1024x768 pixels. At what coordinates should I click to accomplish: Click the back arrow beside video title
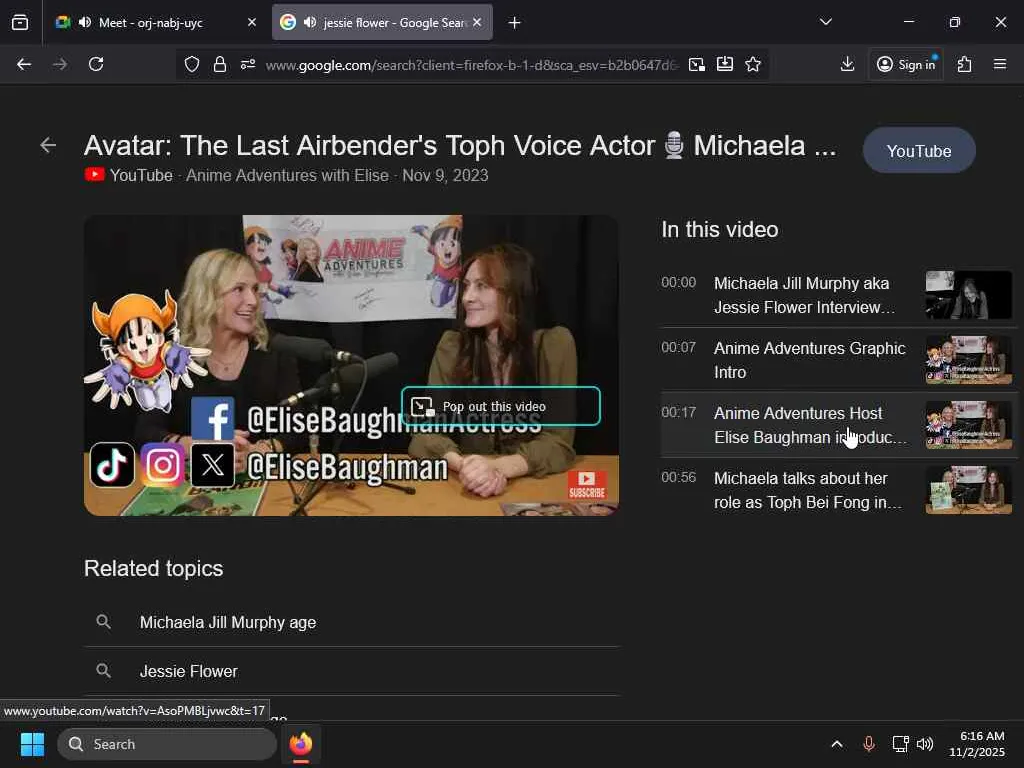(x=48, y=145)
